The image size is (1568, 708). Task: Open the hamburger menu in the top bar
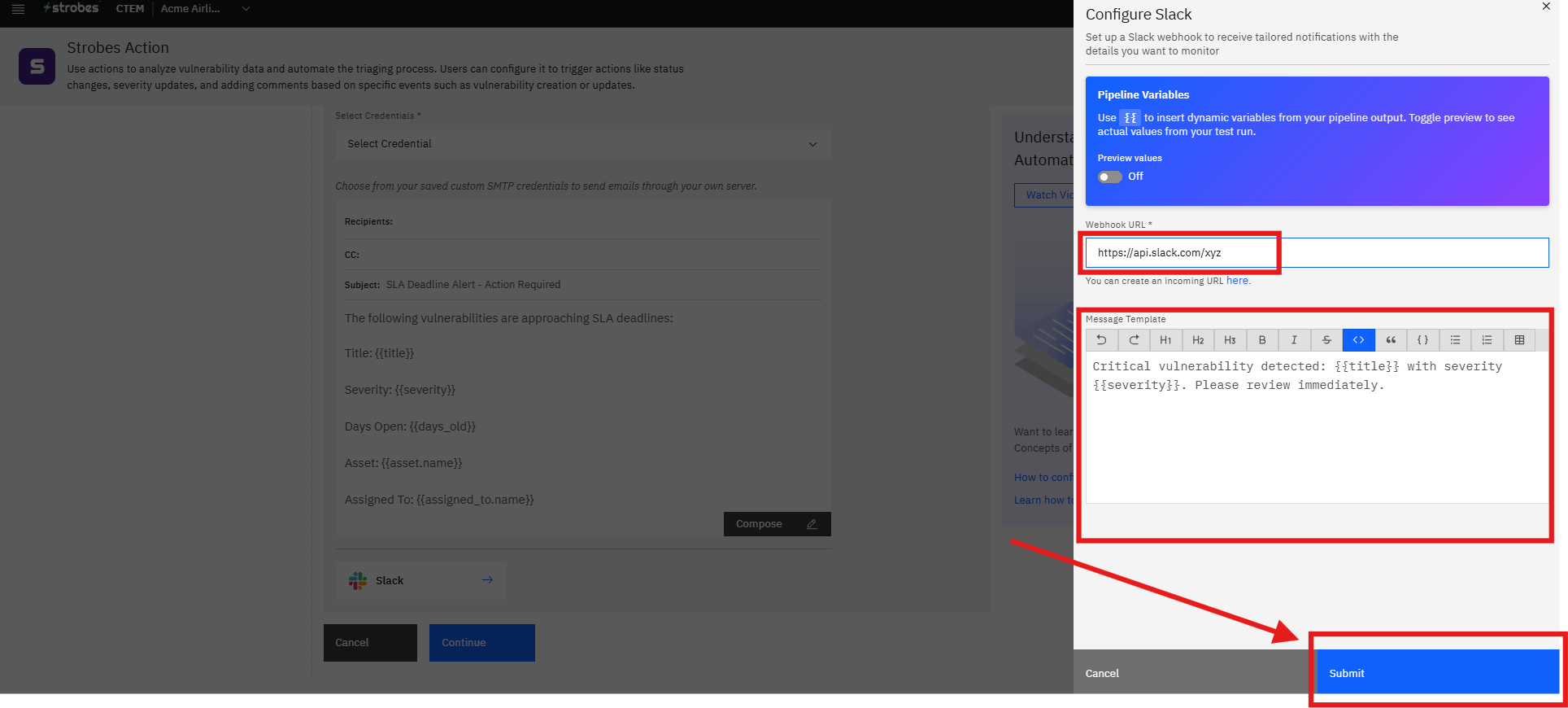tap(18, 9)
